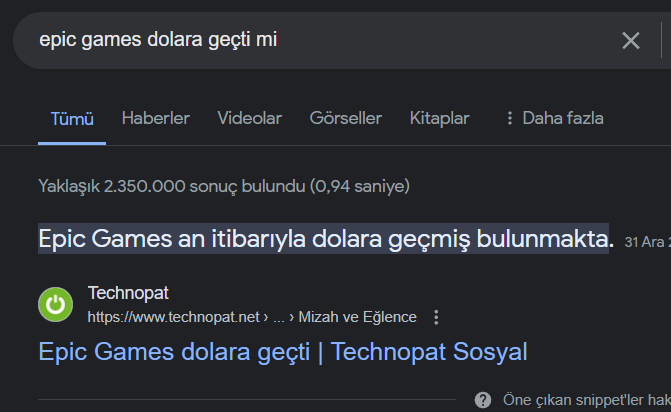Click the Öne çıkan snippet'ler link
Viewport: 671px width, 412px height.
click(585, 399)
